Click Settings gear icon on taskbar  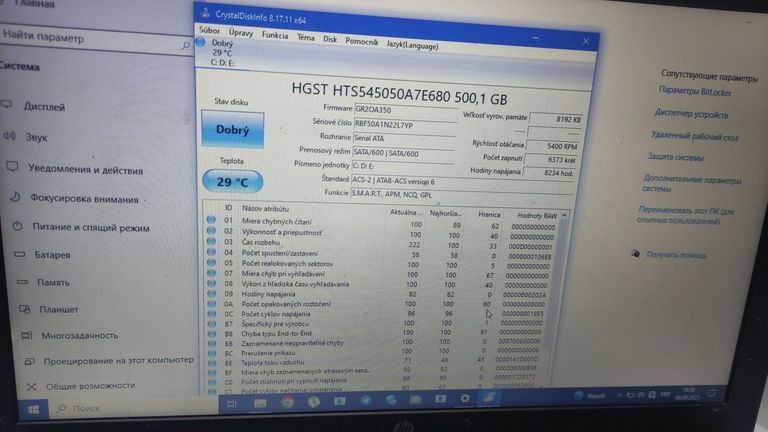point(464,398)
